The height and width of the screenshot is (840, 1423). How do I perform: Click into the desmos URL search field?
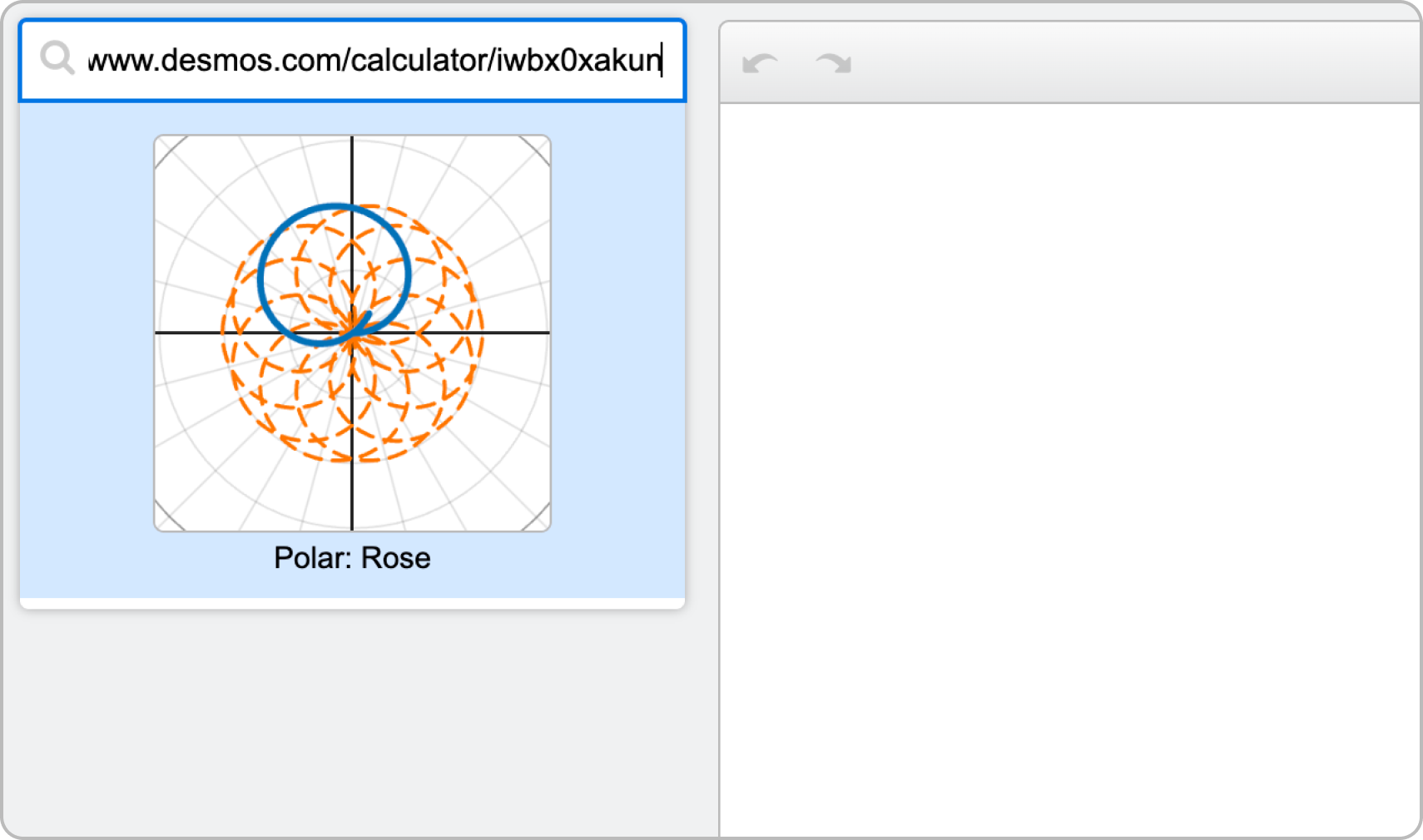pos(352,61)
